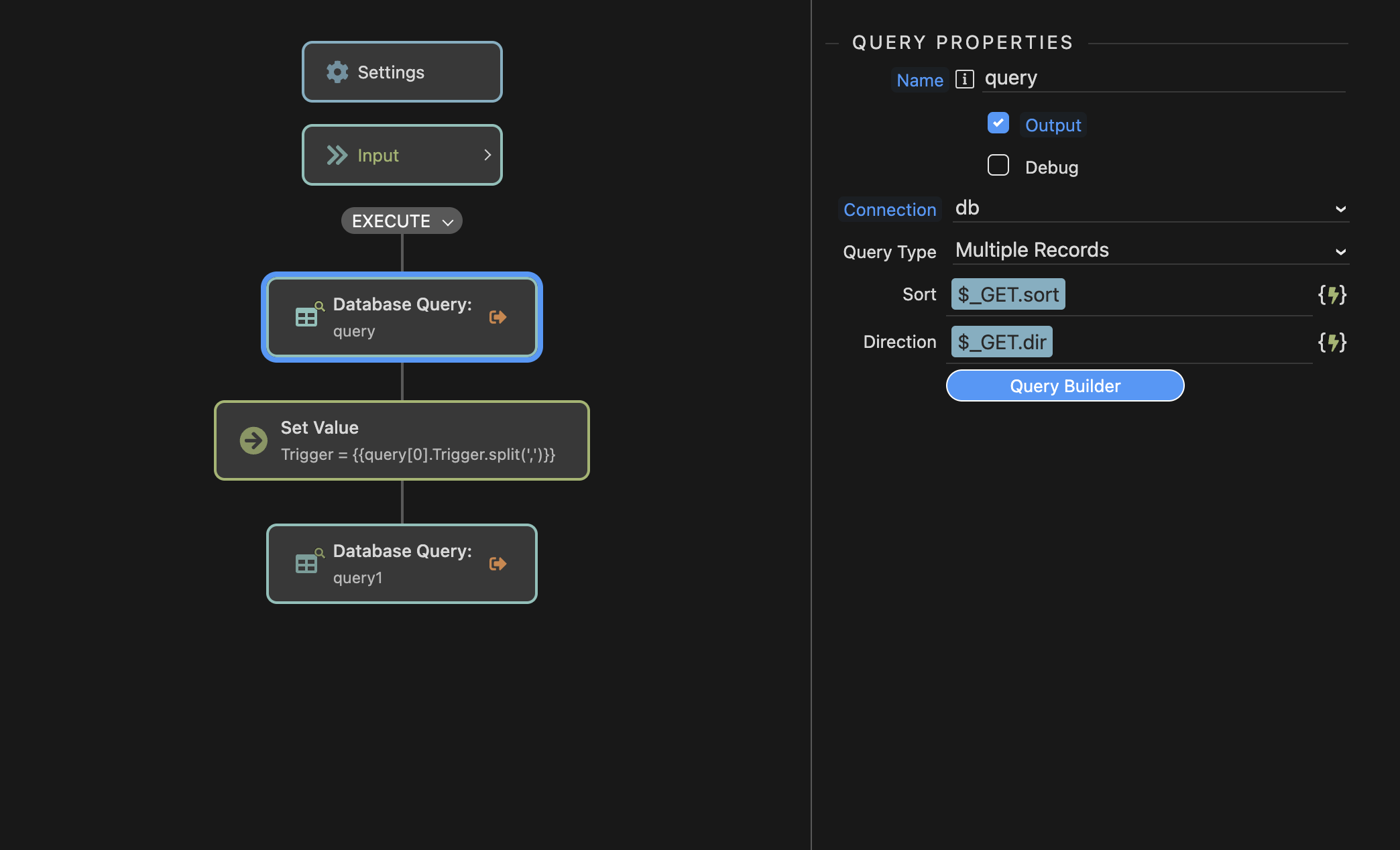Select the Database Query: query1 step

[402, 564]
